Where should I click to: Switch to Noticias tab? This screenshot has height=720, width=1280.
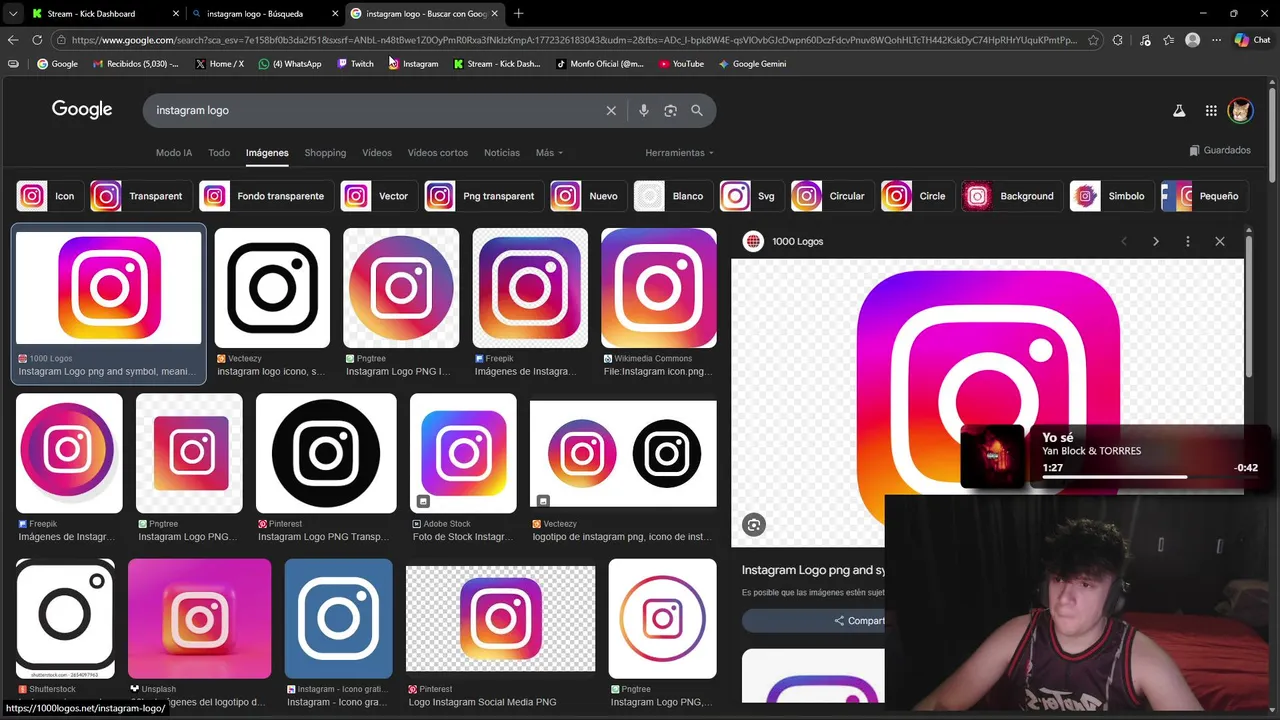tap(502, 153)
